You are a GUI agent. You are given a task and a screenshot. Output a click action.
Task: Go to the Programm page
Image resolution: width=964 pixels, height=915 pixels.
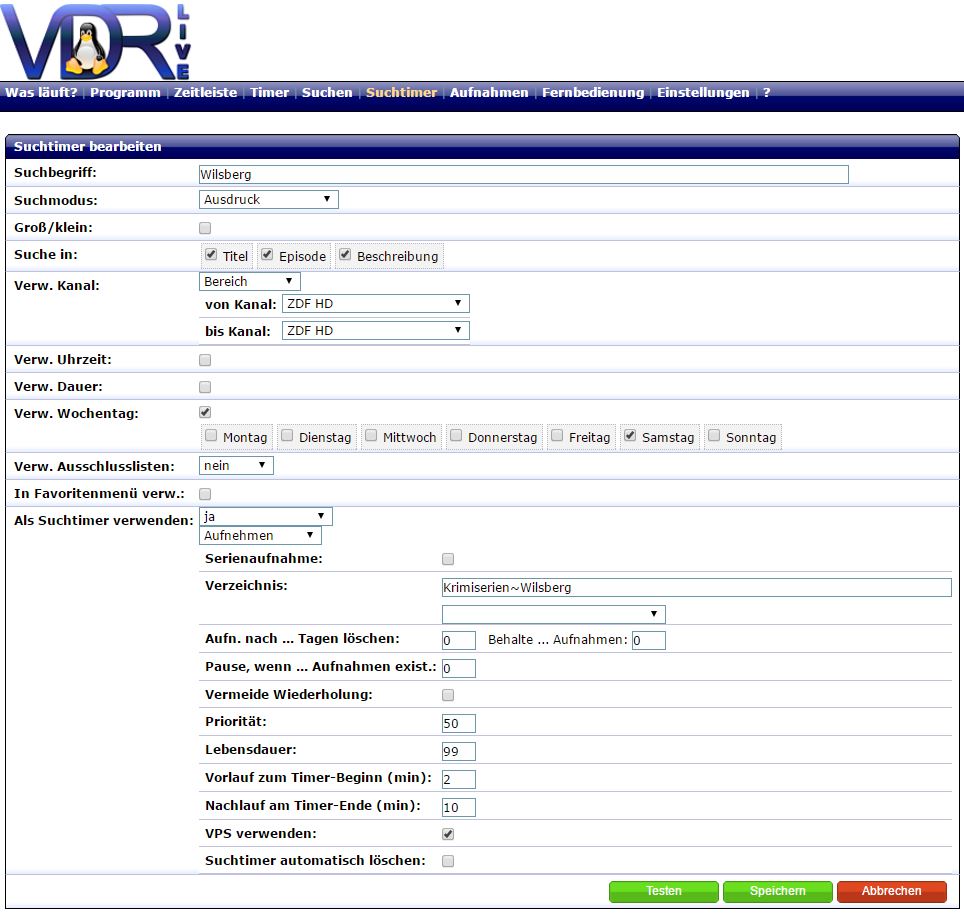pyautogui.click(x=125, y=92)
